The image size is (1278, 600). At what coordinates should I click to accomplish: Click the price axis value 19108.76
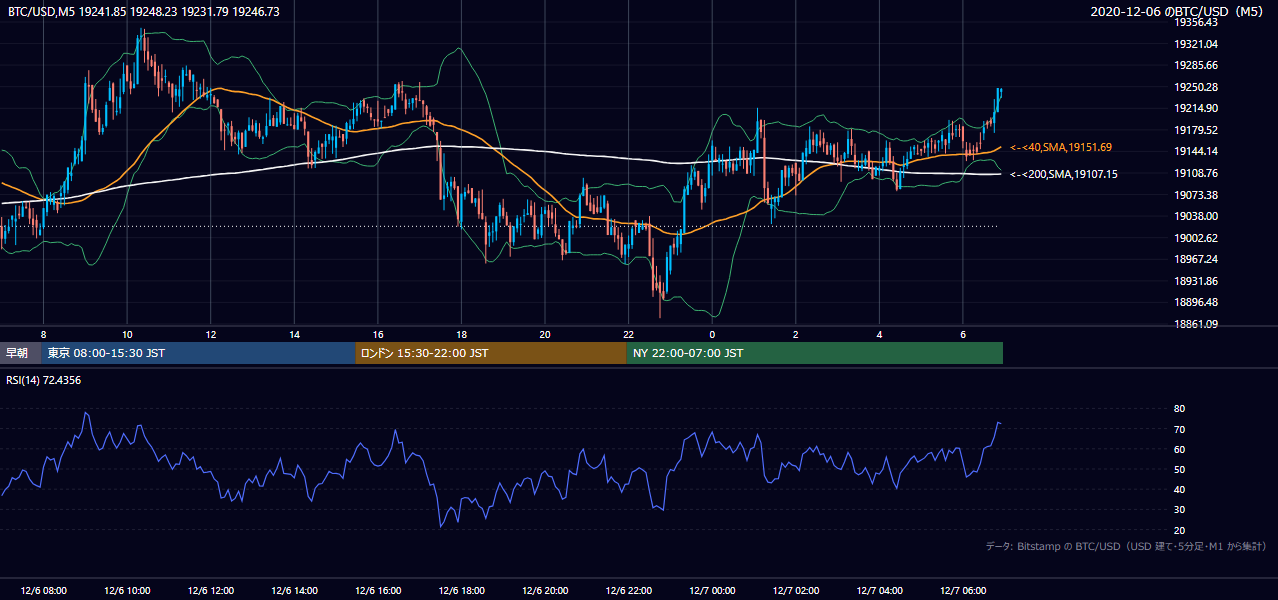click(x=1196, y=173)
